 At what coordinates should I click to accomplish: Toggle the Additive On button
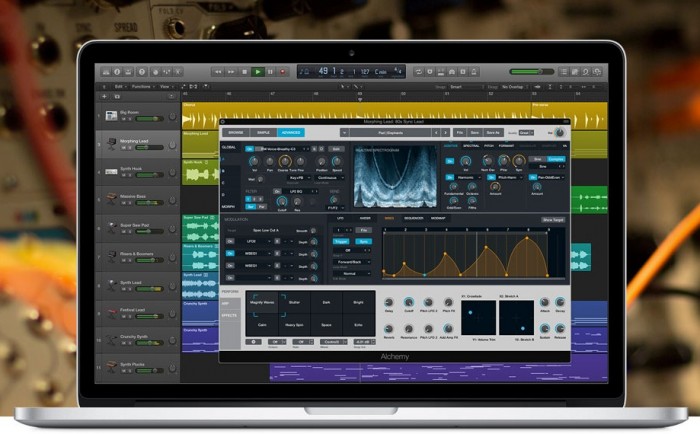point(450,161)
